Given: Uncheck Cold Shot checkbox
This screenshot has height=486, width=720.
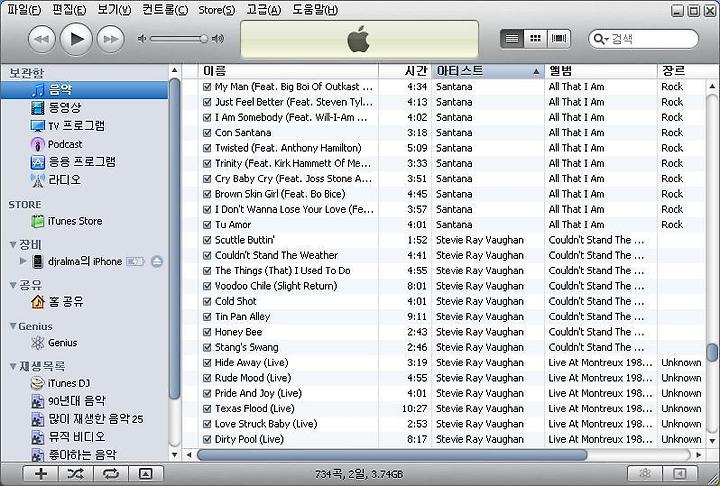Looking at the screenshot, I should (207, 301).
